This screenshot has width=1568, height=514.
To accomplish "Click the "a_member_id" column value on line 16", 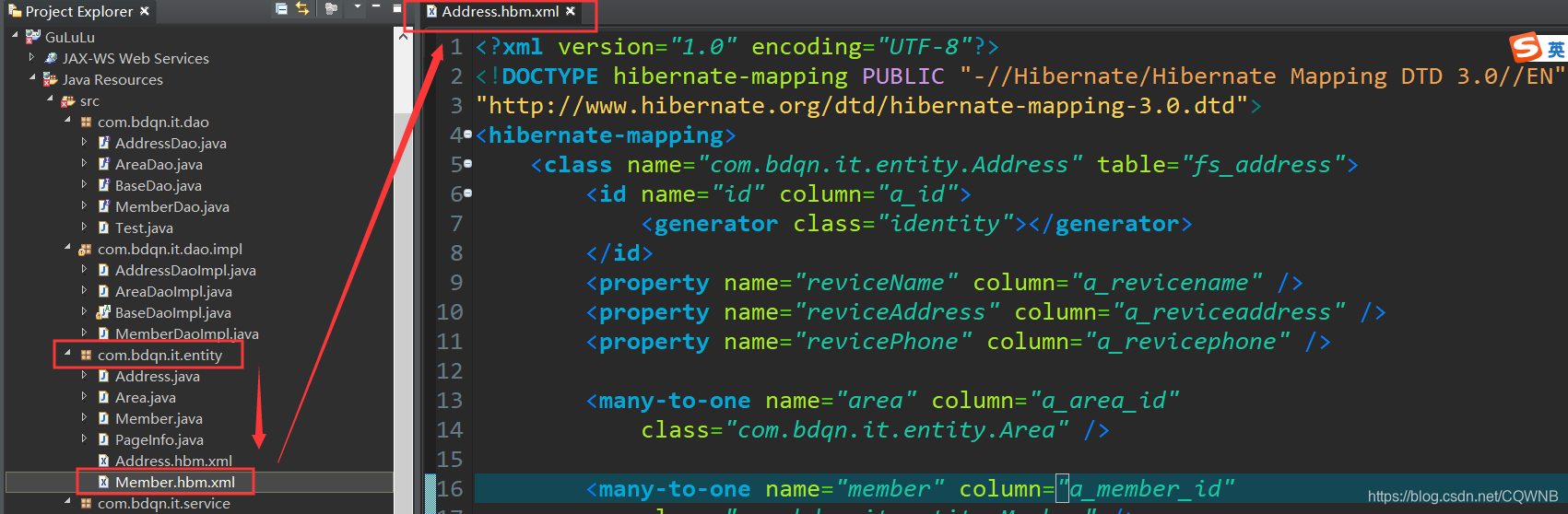I will pos(1146,489).
